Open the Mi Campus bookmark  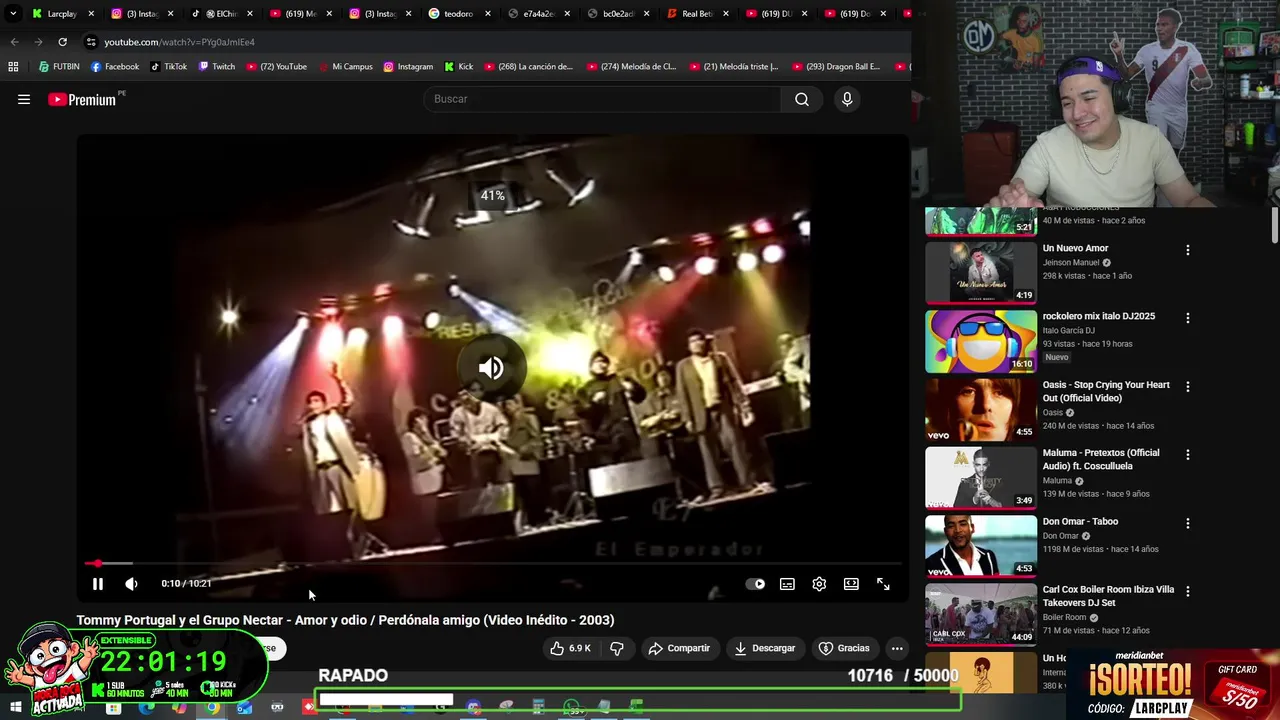[x=346, y=67]
